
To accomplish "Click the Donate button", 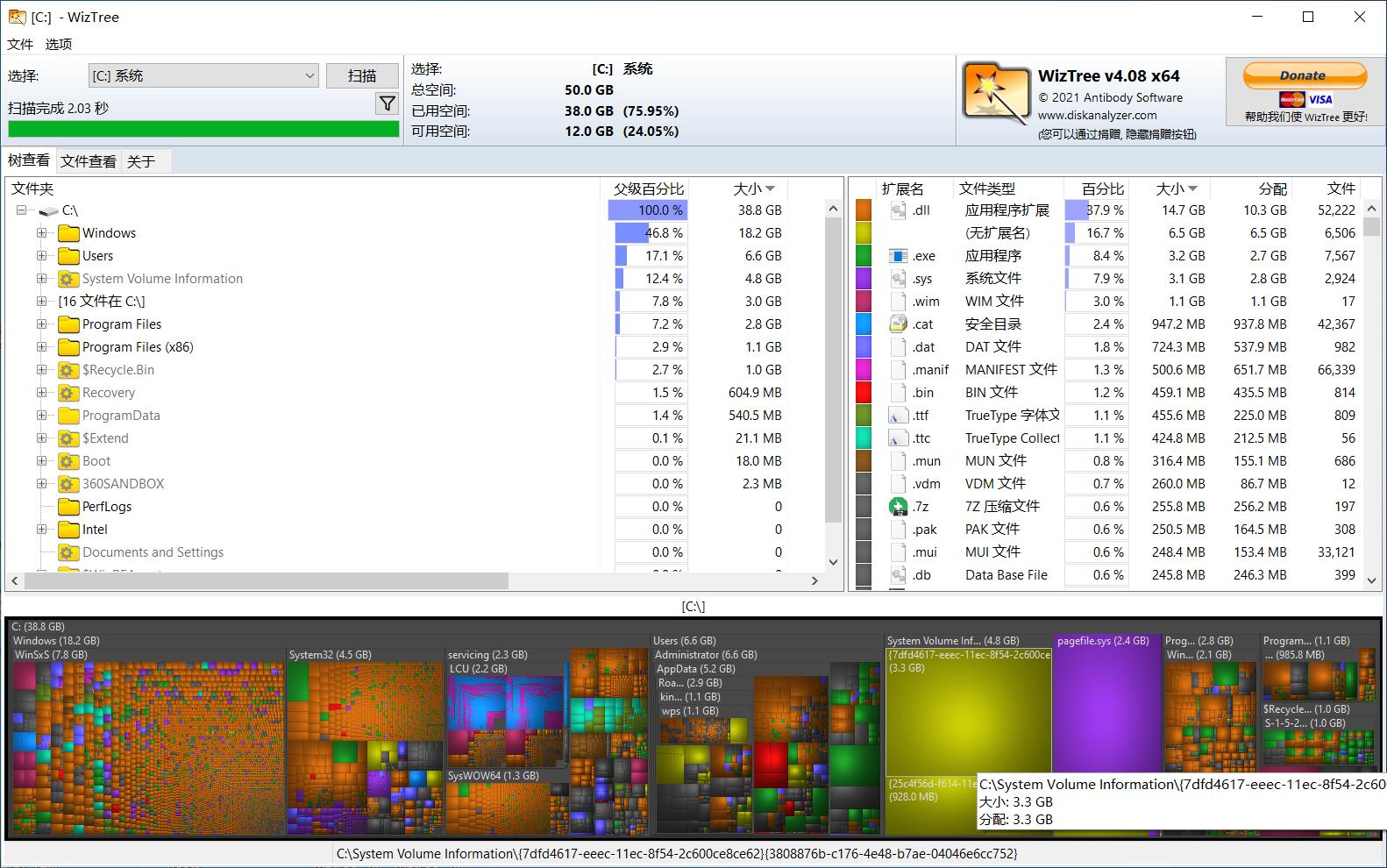I will (1304, 76).
